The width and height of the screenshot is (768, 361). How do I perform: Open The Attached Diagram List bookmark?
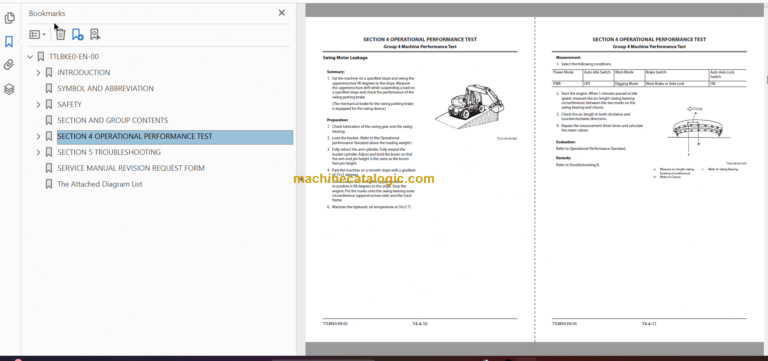100,184
